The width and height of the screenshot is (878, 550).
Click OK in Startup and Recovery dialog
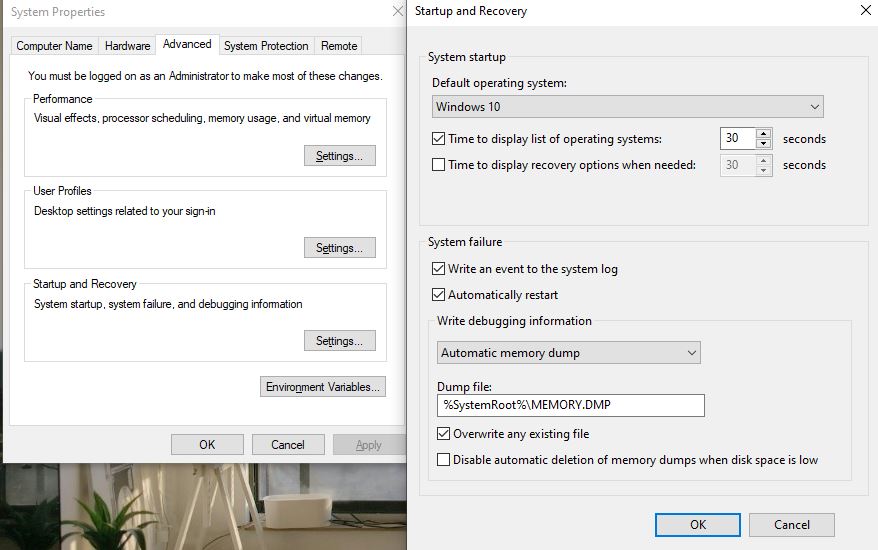[698, 525]
